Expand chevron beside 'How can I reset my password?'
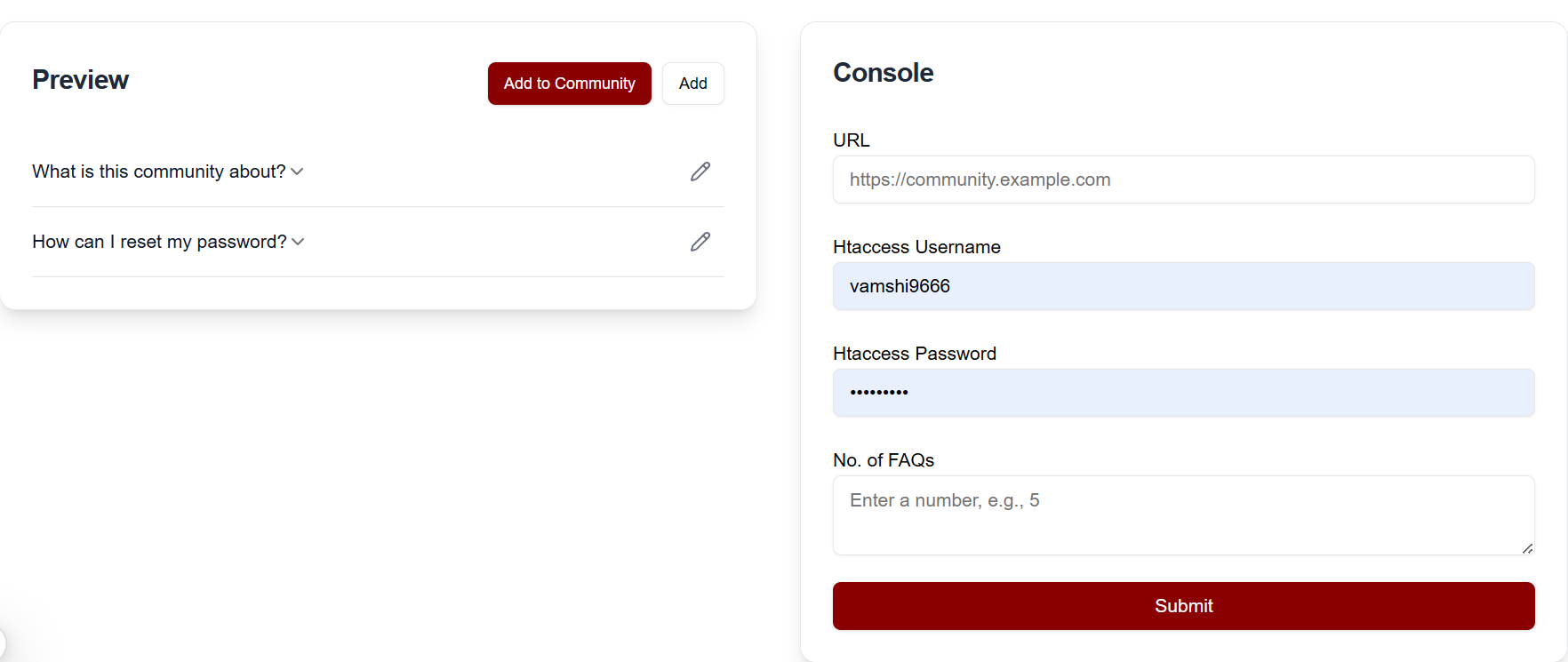 point(298,242)
